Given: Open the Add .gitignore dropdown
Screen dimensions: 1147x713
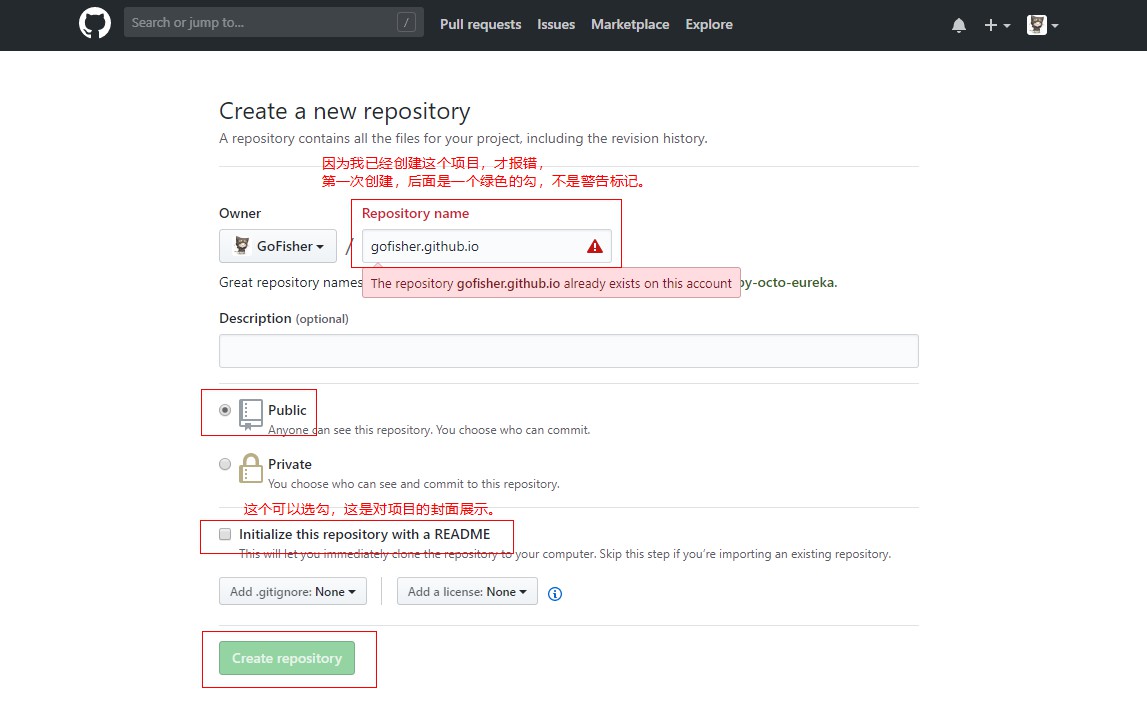Looking at the screenshot, I should pyautogui.click(x=293, y=592).
